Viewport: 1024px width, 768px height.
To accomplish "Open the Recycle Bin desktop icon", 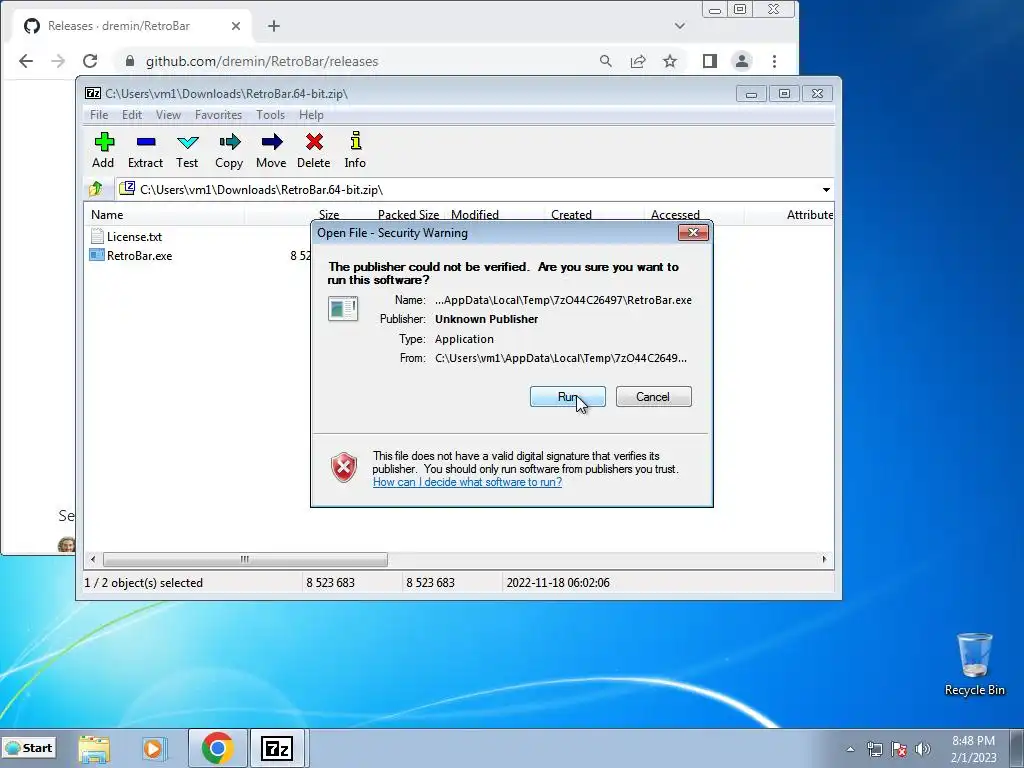I will 974,663.
